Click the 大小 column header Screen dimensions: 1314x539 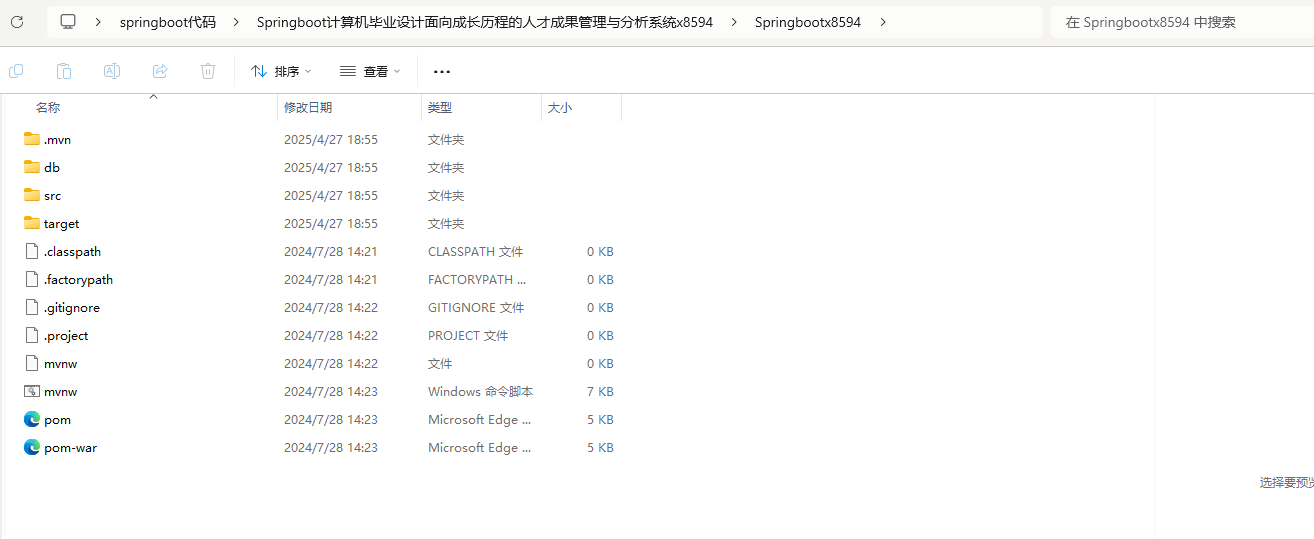(x=560, y=107)
